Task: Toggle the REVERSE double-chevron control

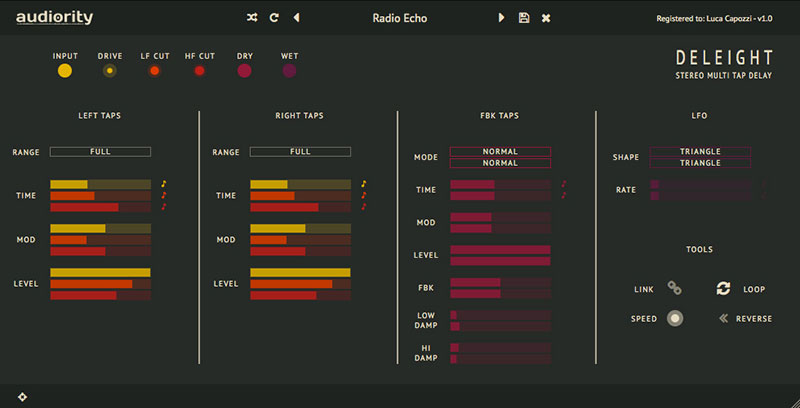Action: coord(723,319)
